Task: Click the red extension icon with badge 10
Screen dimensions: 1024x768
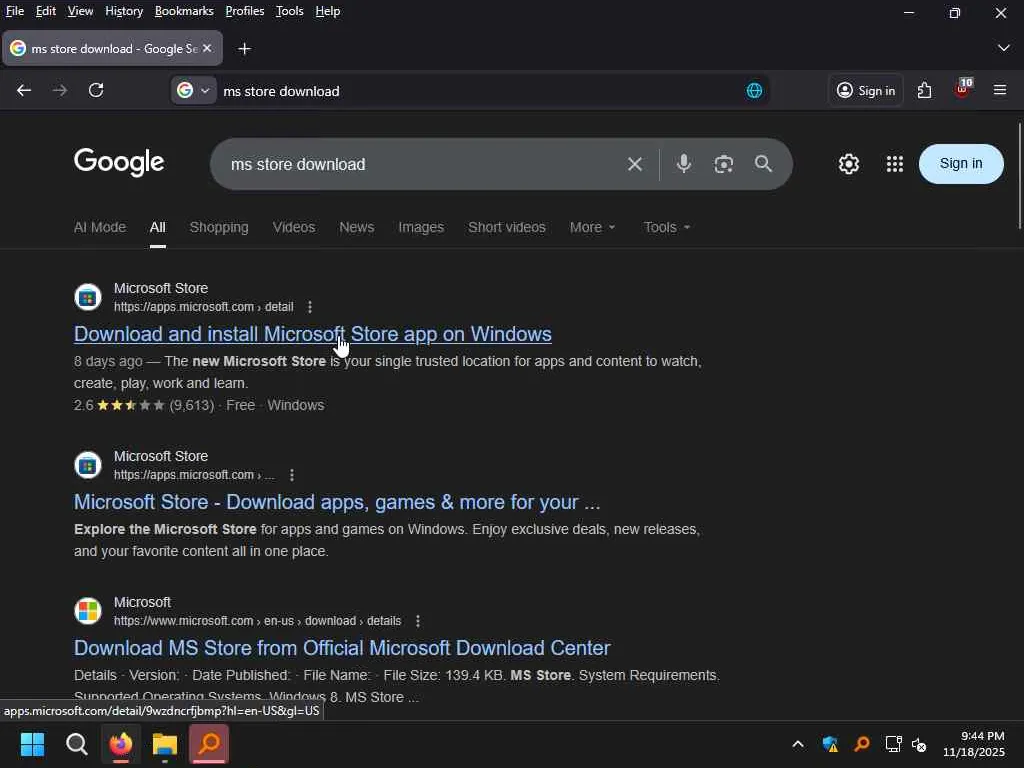Action: [963, 89]
